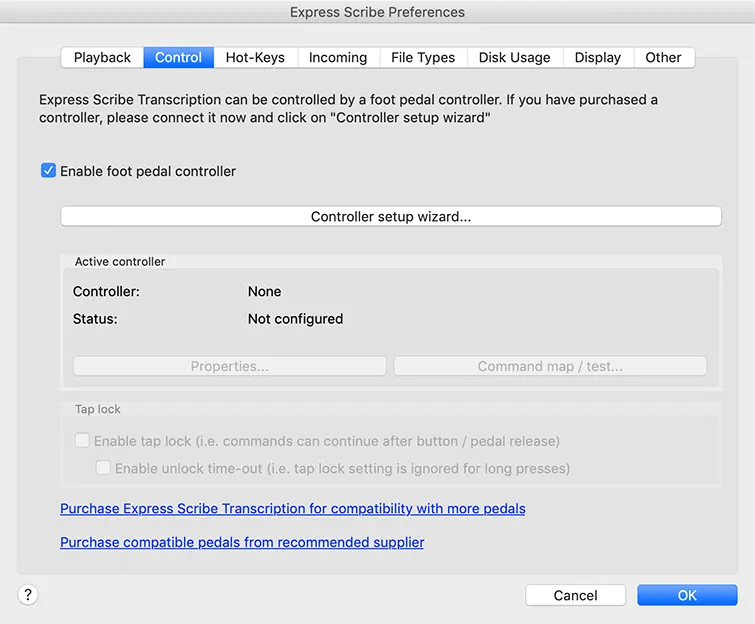Open the help question mark button

click(x=28, y=595)
